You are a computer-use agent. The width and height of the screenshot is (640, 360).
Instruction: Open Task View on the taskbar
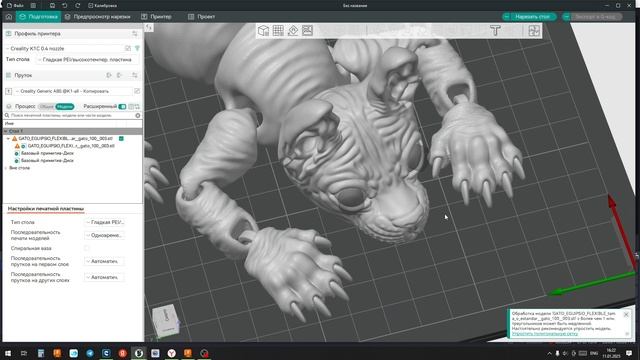click(x=24, y=353)
